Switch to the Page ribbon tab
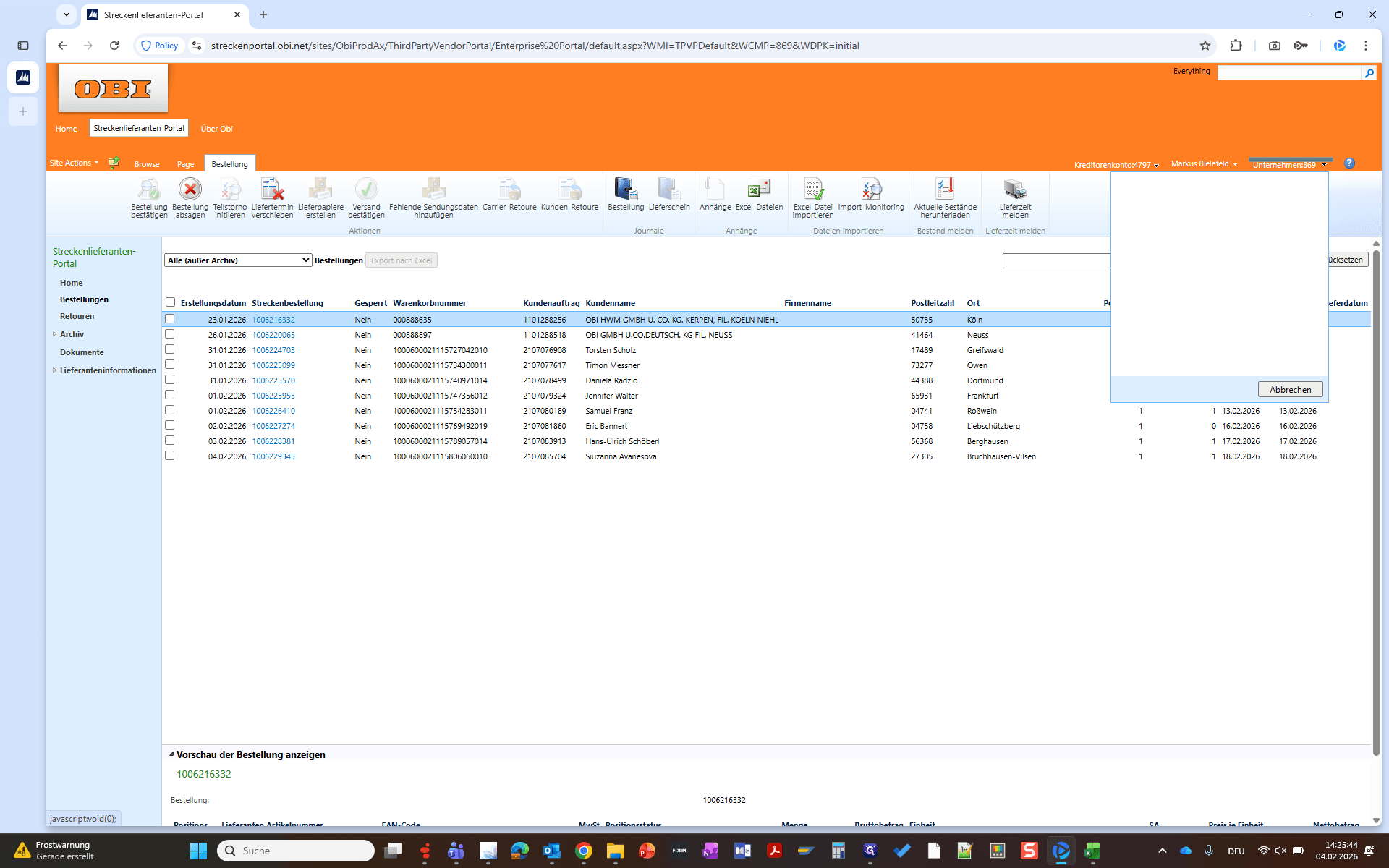The height and width of the screenshot is (868, 1389). [x=186, y=164]
